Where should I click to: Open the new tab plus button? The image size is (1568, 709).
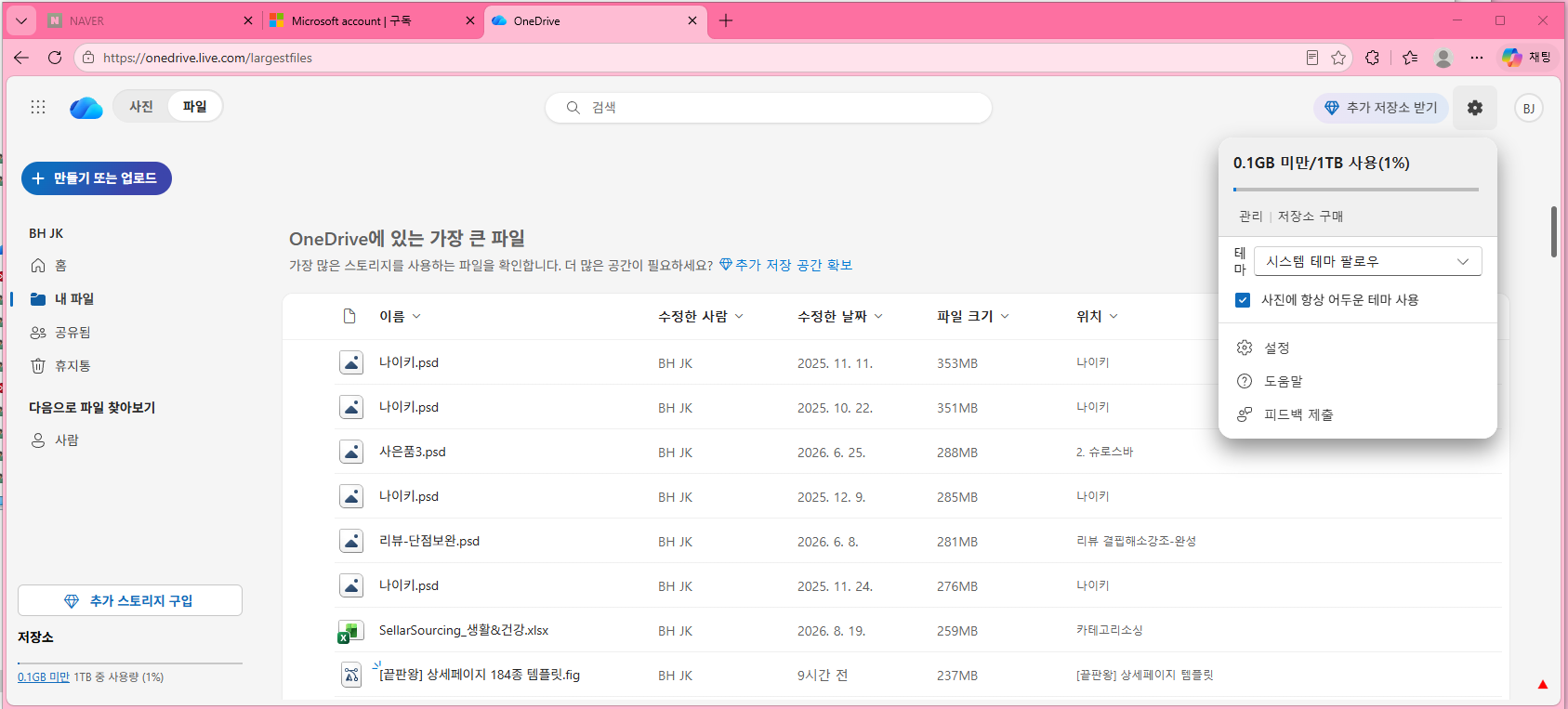tap(726, 20)
